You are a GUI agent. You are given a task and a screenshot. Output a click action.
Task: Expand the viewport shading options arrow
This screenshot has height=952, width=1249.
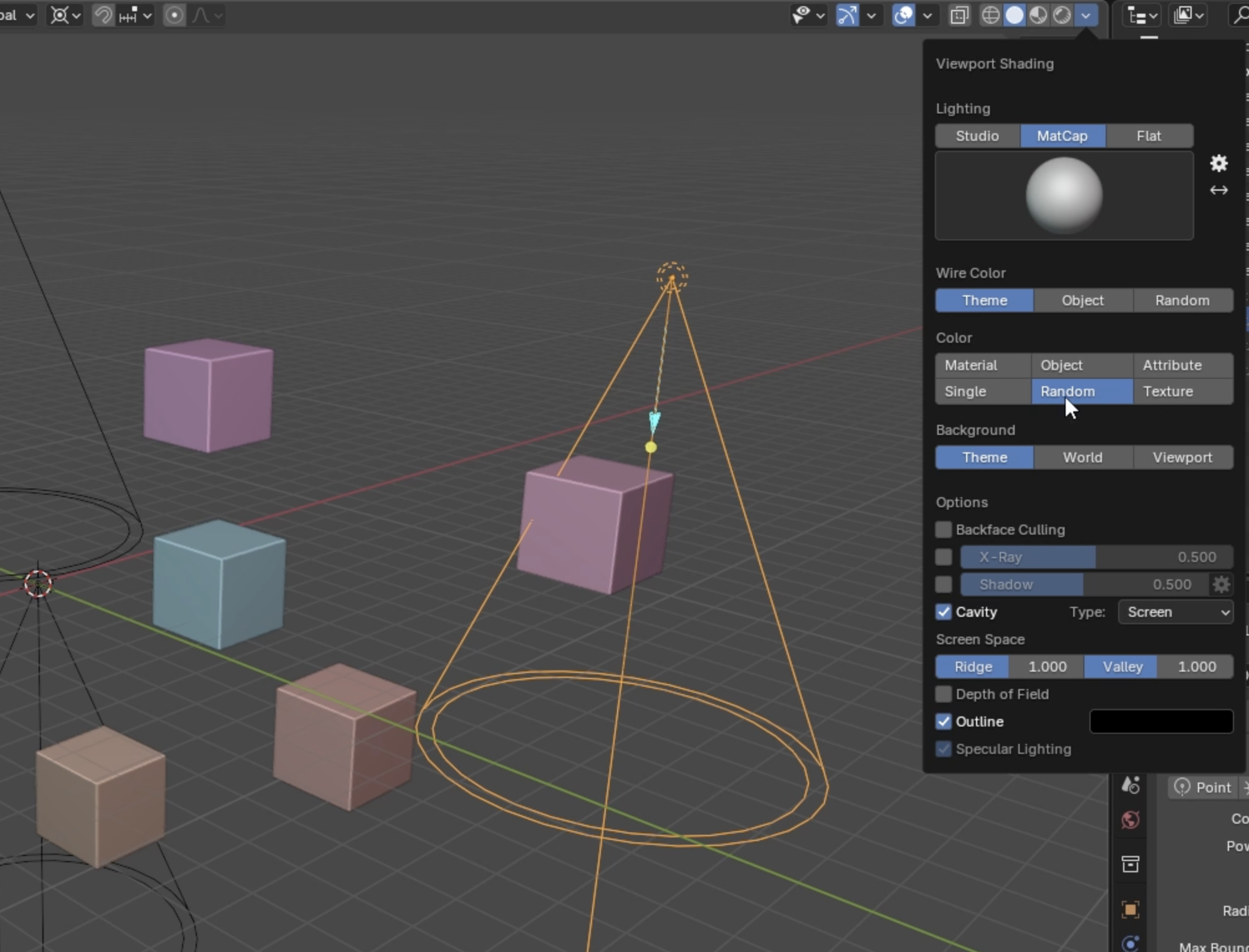tap(1086, 15)
